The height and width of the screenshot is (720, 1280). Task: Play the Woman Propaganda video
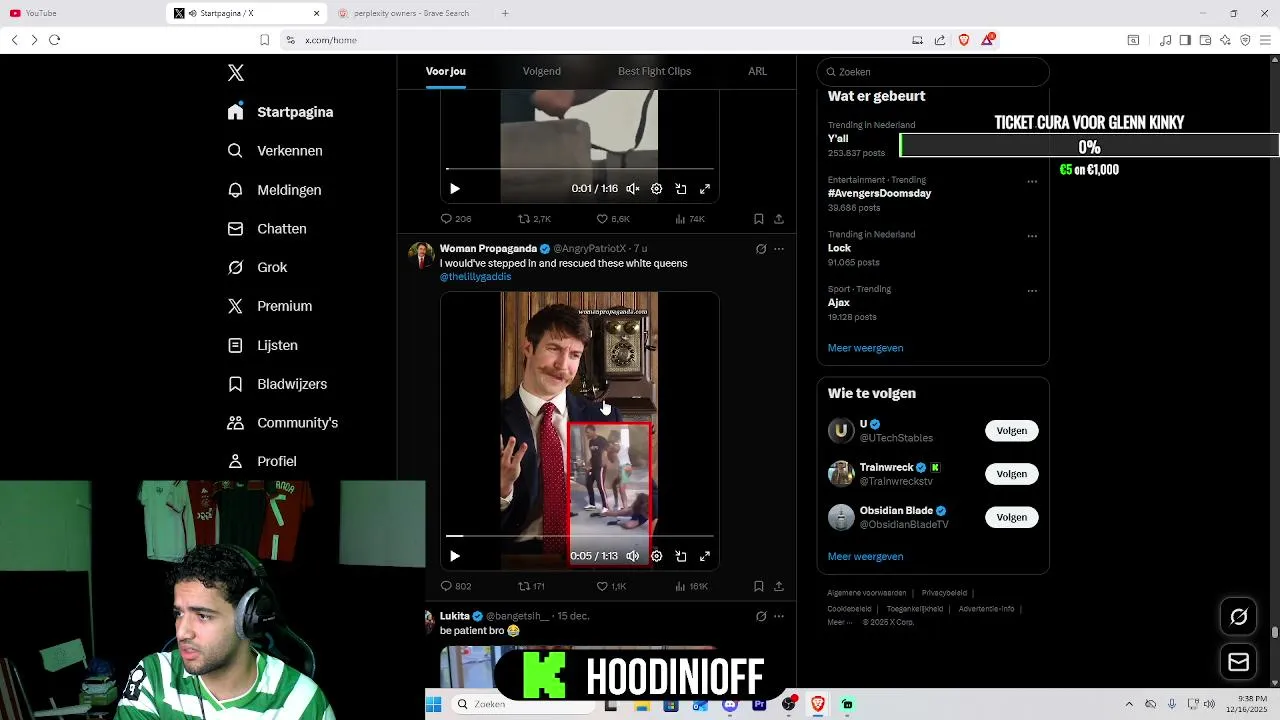(x=455, y=556)
